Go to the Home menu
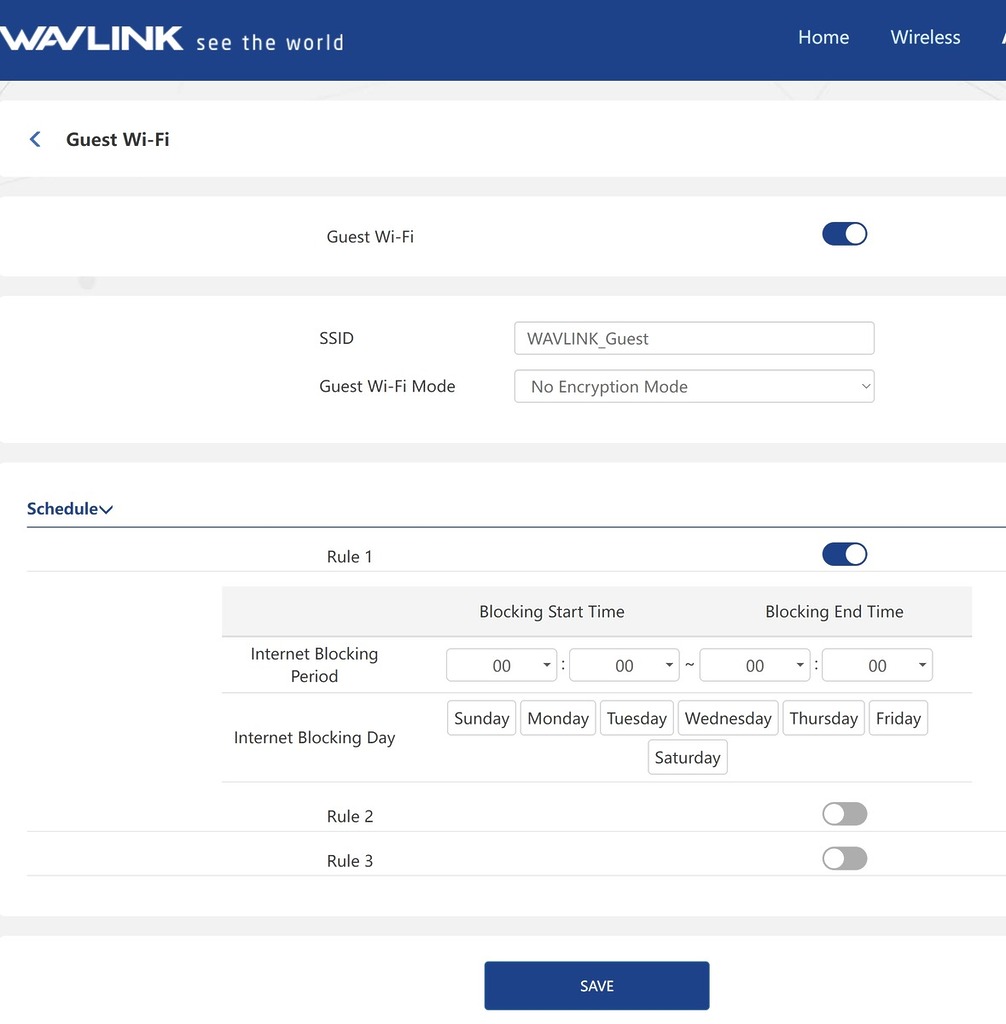This screenshot has width=1006, height=1024. 823,38
